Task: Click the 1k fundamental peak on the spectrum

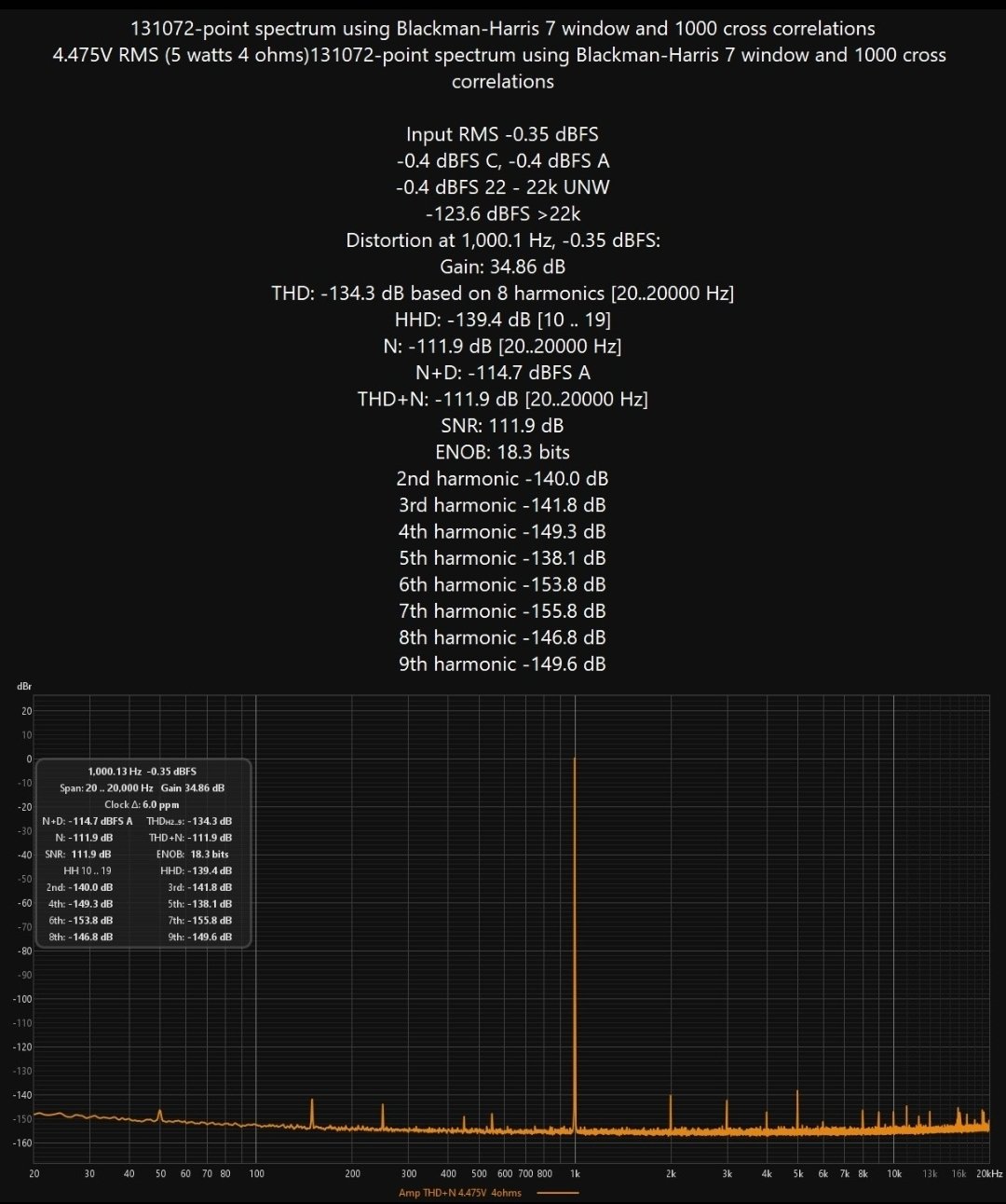Action: click(x=575, y=941)
